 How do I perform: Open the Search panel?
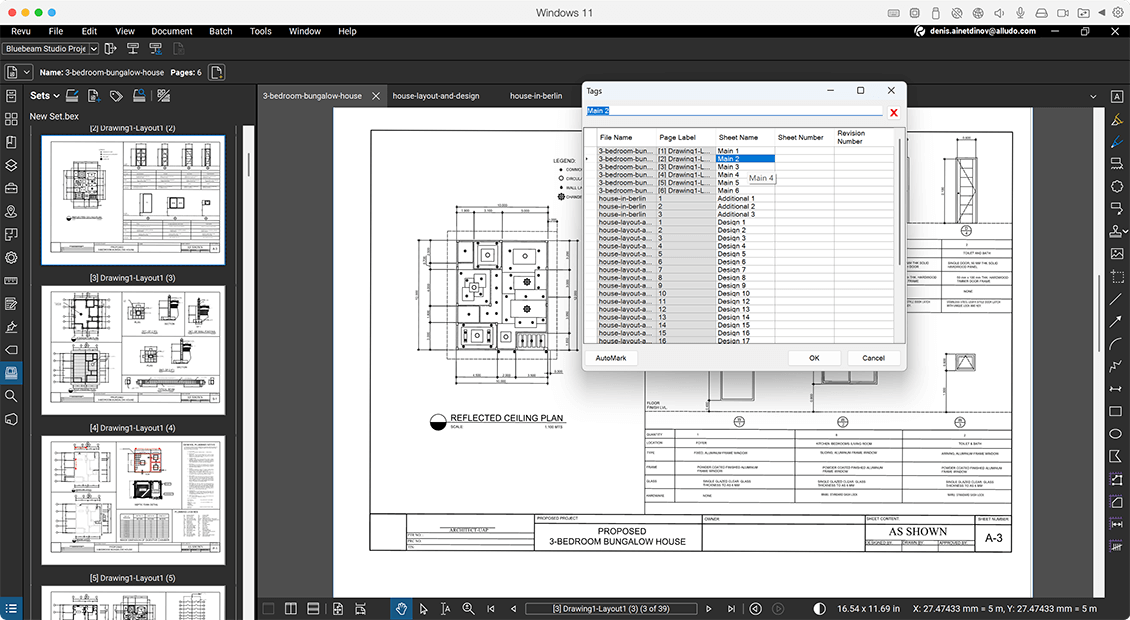click(x=11, y=396)
